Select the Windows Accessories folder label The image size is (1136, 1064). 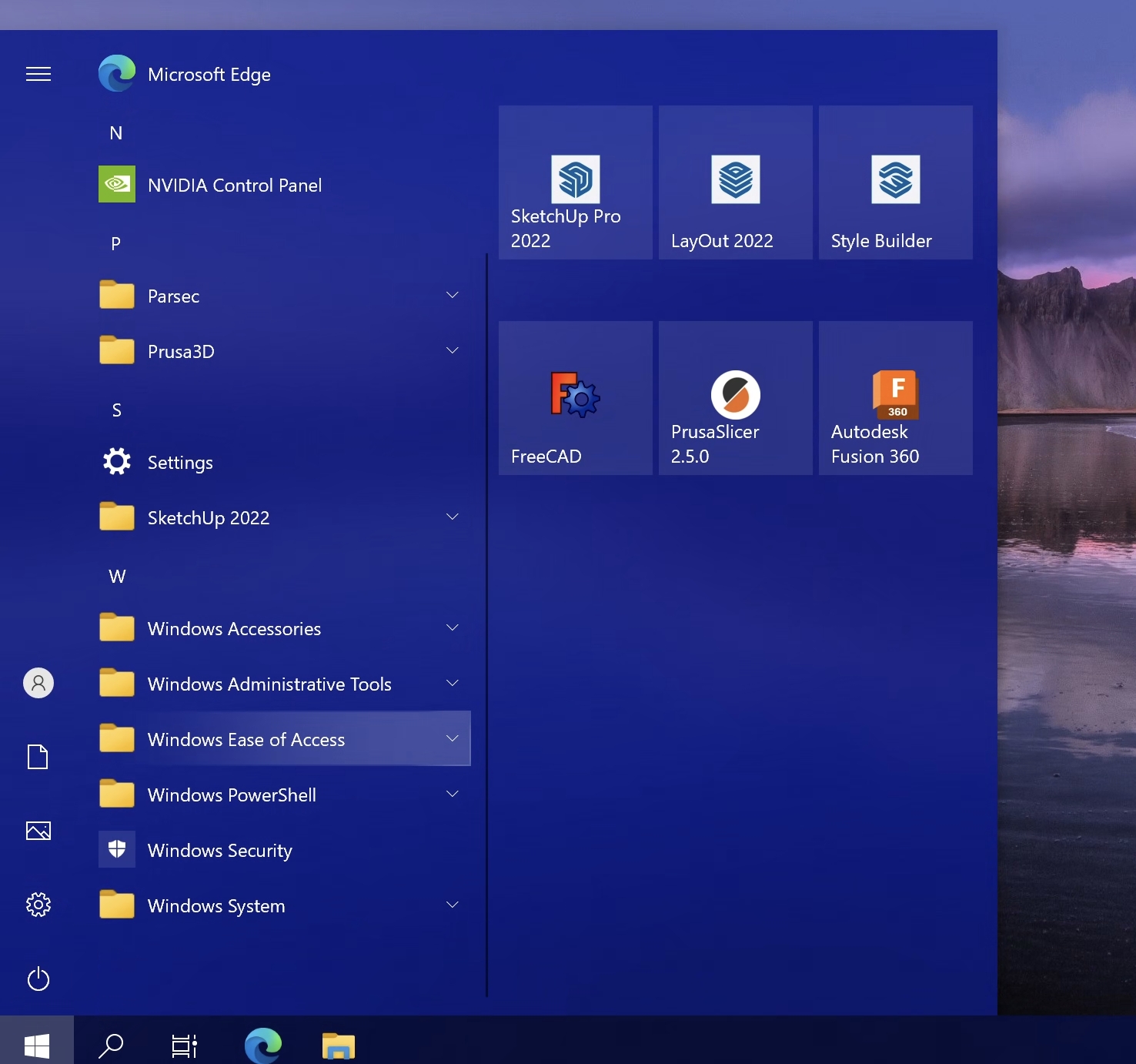(234, 629)
